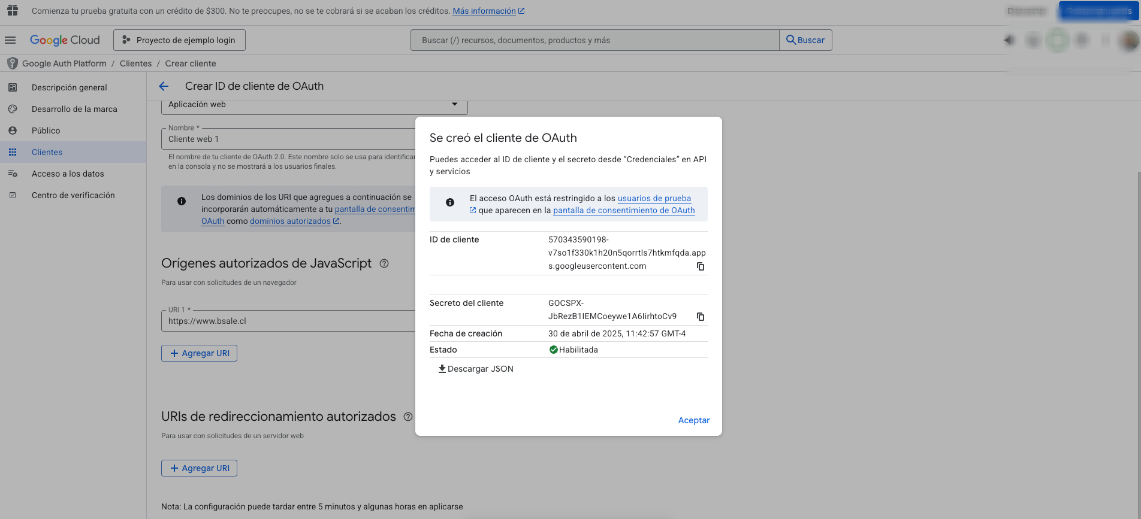Viewport: 1141px width, 519px height.
Task: Click the secret value starting GOCSPX-
Action: click(x=613, y=309)
